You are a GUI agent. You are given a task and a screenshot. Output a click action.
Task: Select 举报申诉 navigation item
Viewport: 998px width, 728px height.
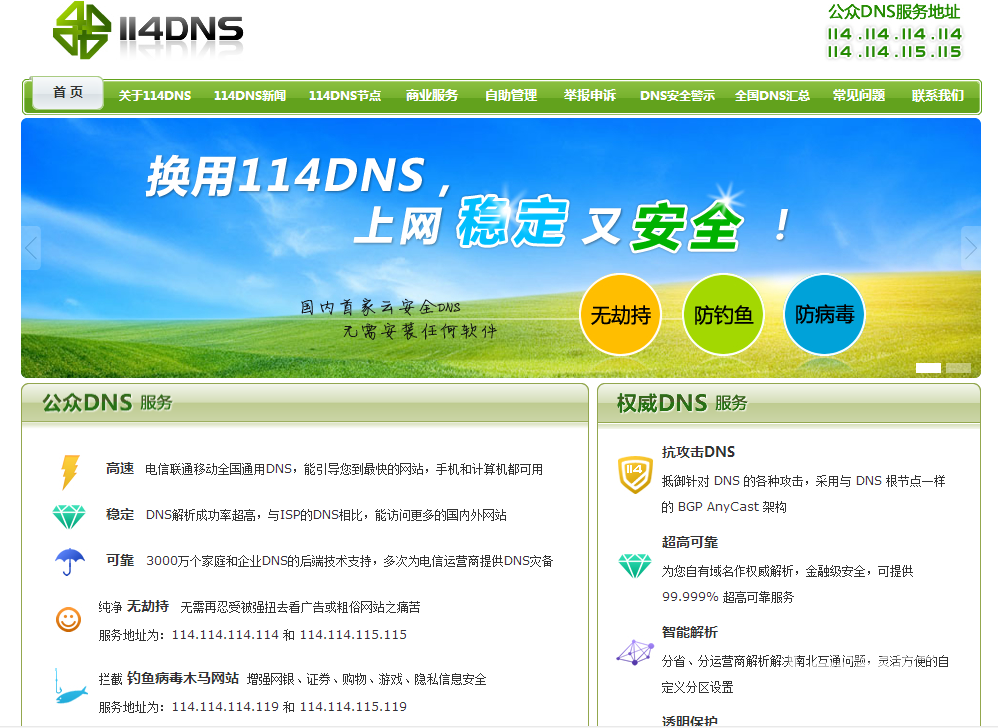[x=590, y=95]
